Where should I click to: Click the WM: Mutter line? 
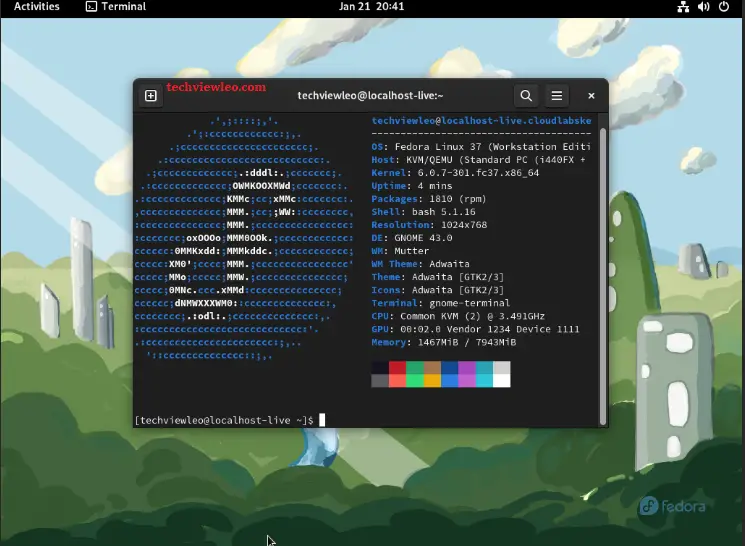[x=400, y=251]
